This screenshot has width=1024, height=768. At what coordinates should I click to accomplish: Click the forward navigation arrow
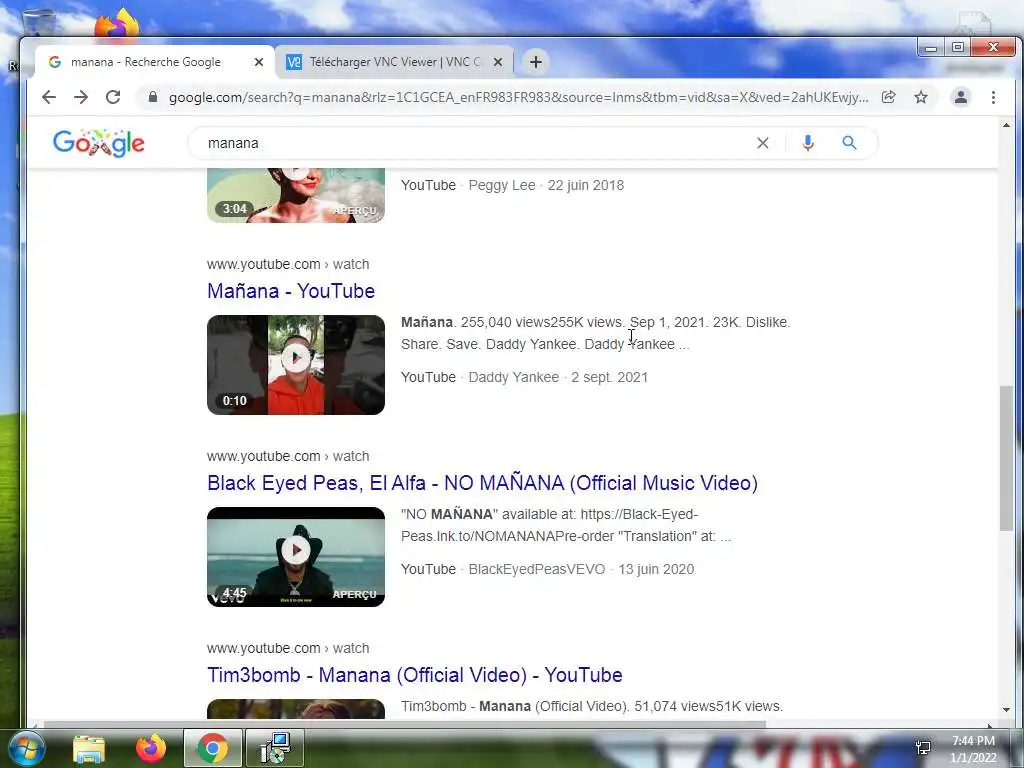point(81,97)
